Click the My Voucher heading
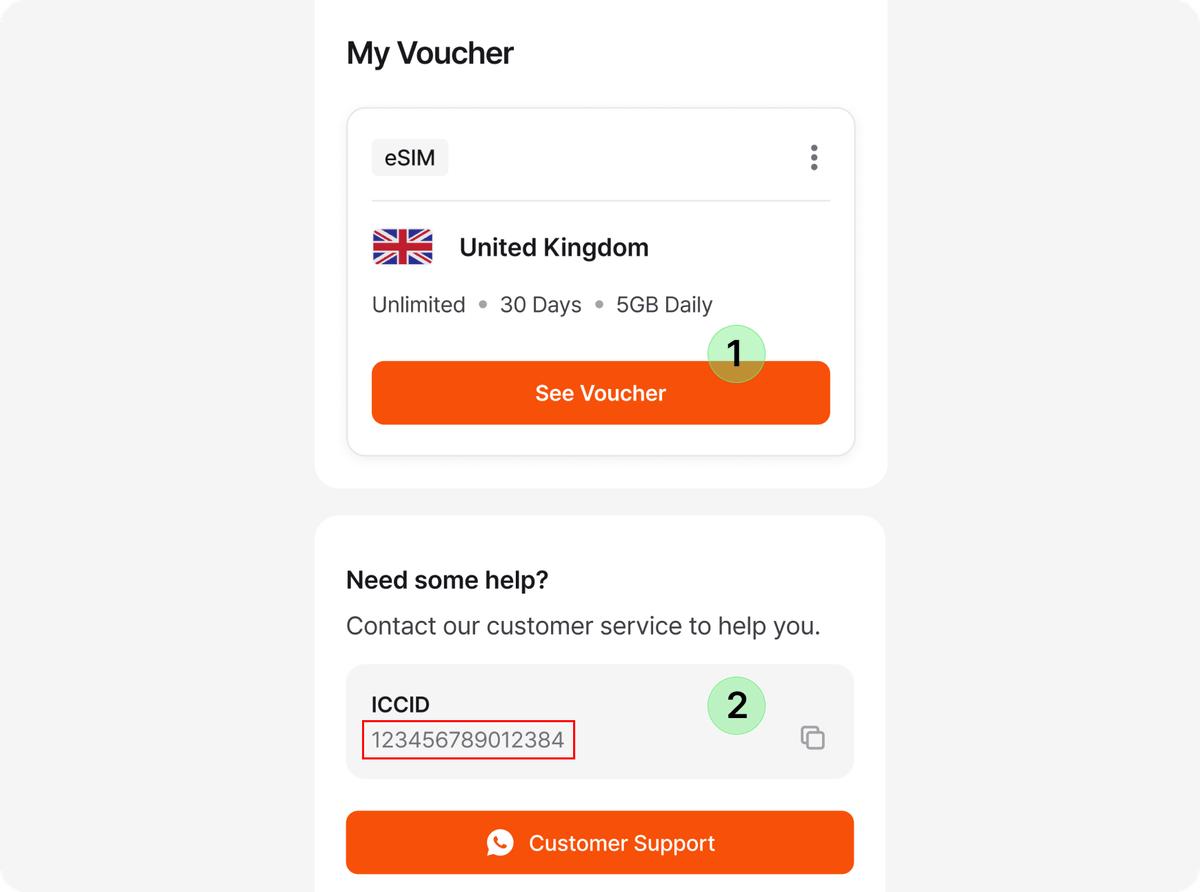Viewport: 1200px width, 892px height. coord(430,53)
